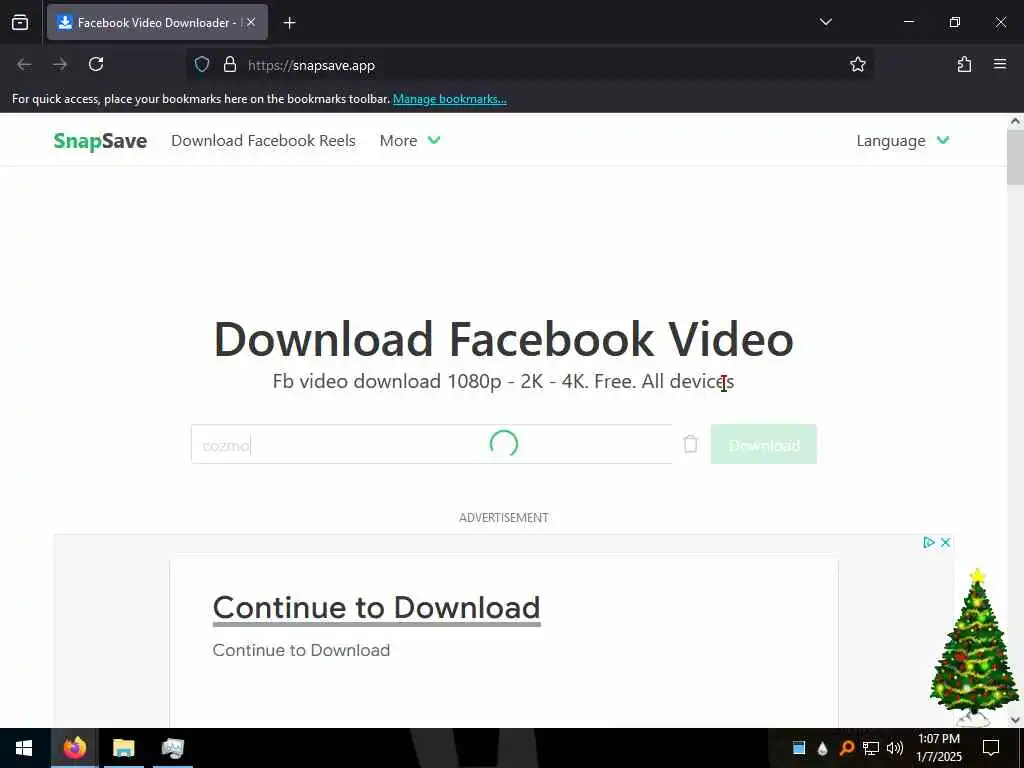Open the Windows Start menu
The height and width of the screenshot is (768, 1024).
24,748
